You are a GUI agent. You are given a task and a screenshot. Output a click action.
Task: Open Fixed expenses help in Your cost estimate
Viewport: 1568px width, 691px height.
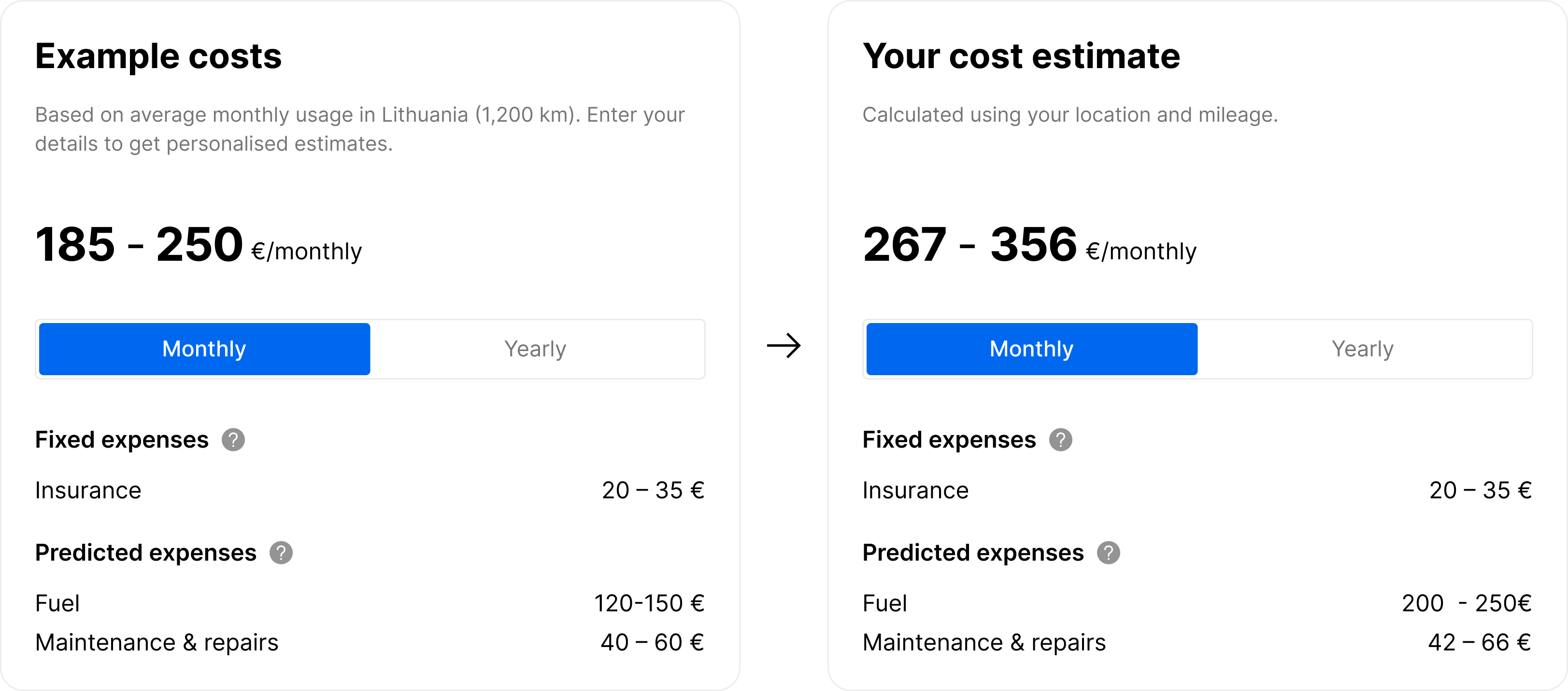coord(1060,440)
